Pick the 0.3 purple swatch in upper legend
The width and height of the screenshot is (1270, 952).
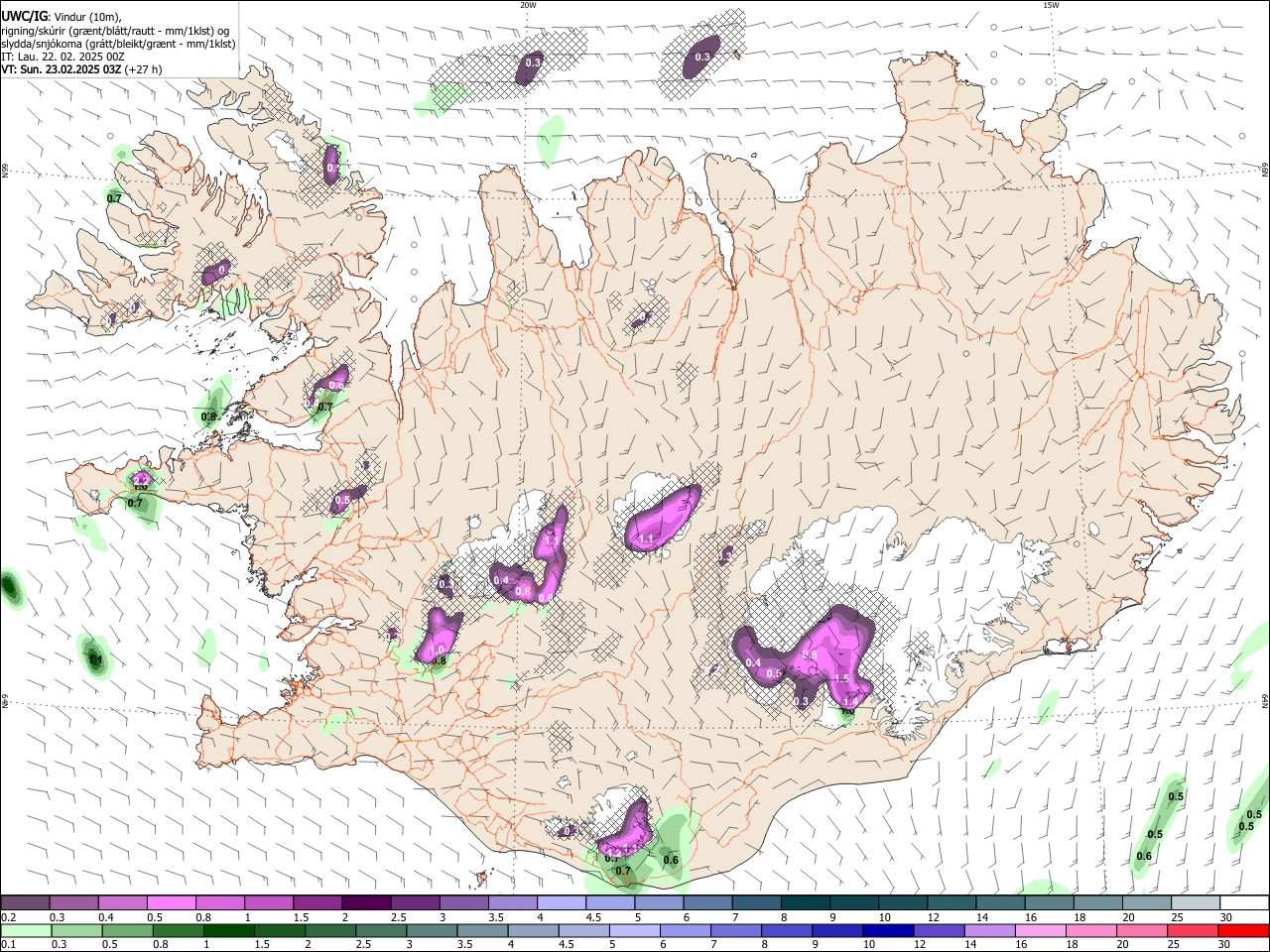click(73, 902)
